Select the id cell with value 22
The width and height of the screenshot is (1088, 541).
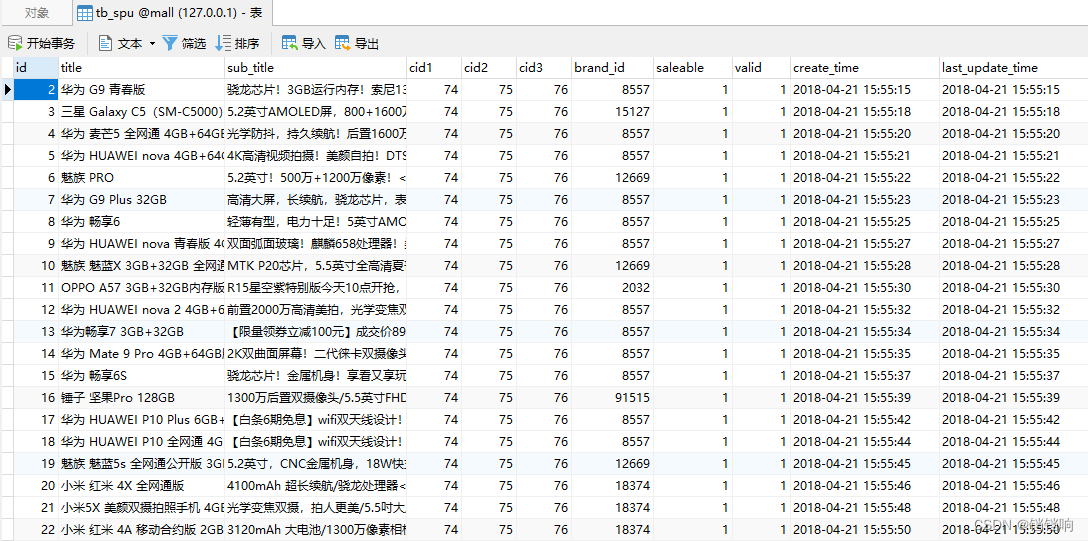pyautogui.click(x=36, y=530)
